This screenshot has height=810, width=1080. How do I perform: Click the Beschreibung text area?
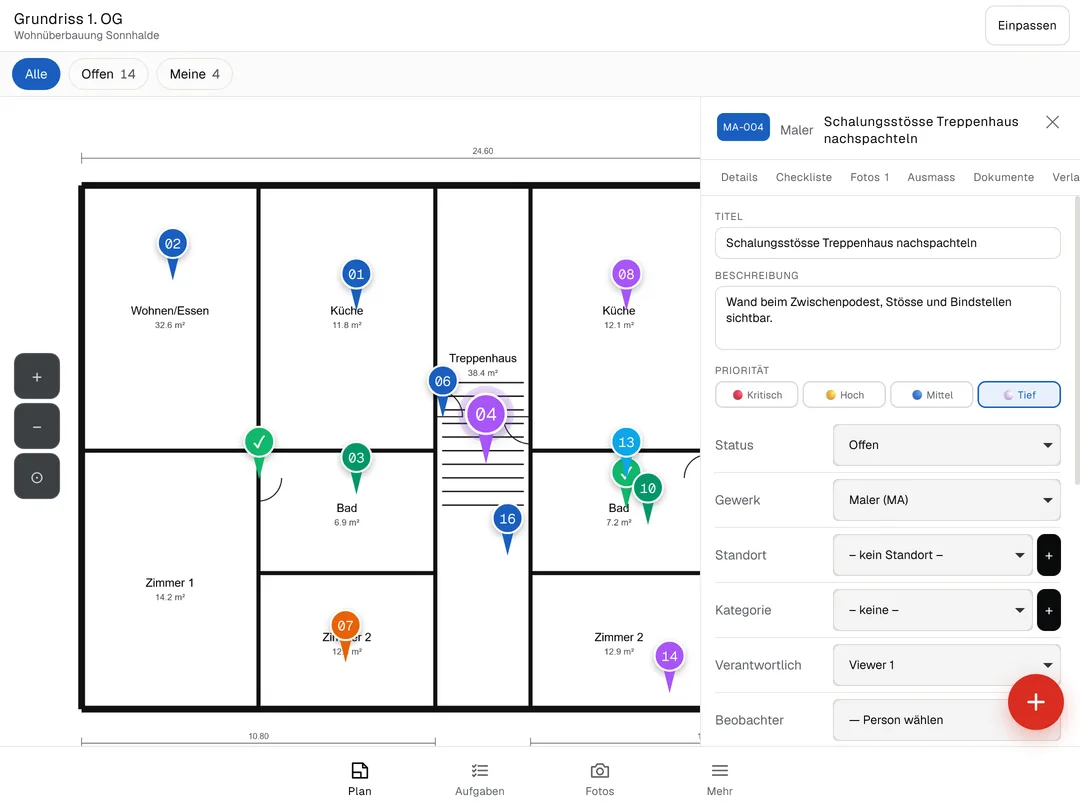point(887,318)
